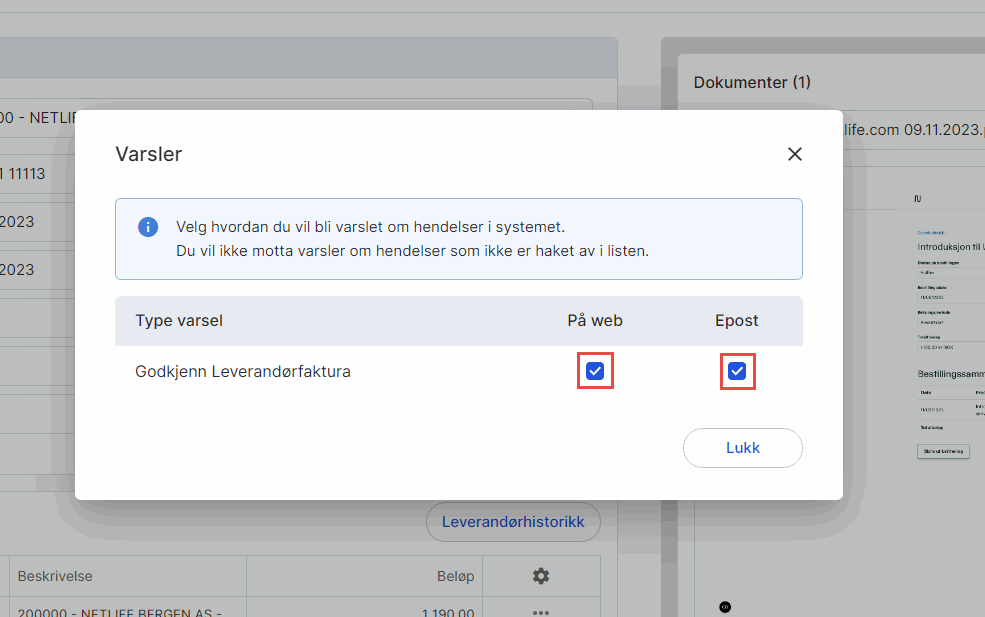985x617 pixels.
Task: Disable the På web varsel for Godkjenn Leverandørfaktura
Action: click(x=595, y=370)
